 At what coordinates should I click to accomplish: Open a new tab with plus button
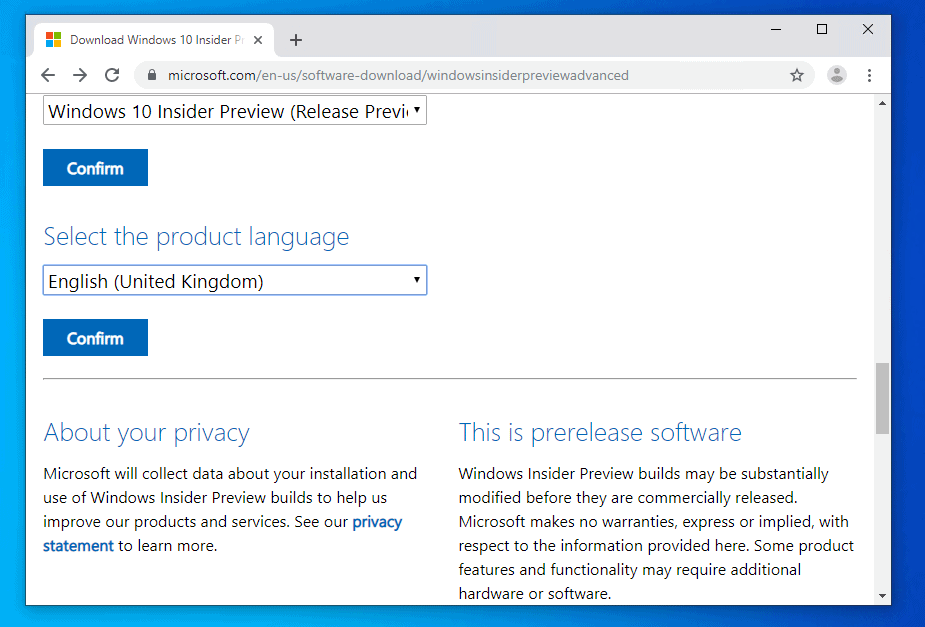tap(295, 40)
